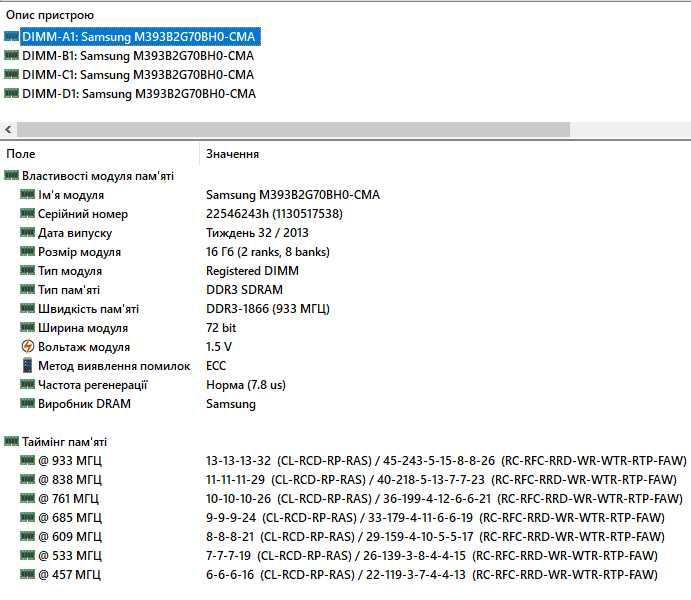
Task: Select value Норма (7.8 us)
Action: tap(246, 385)
